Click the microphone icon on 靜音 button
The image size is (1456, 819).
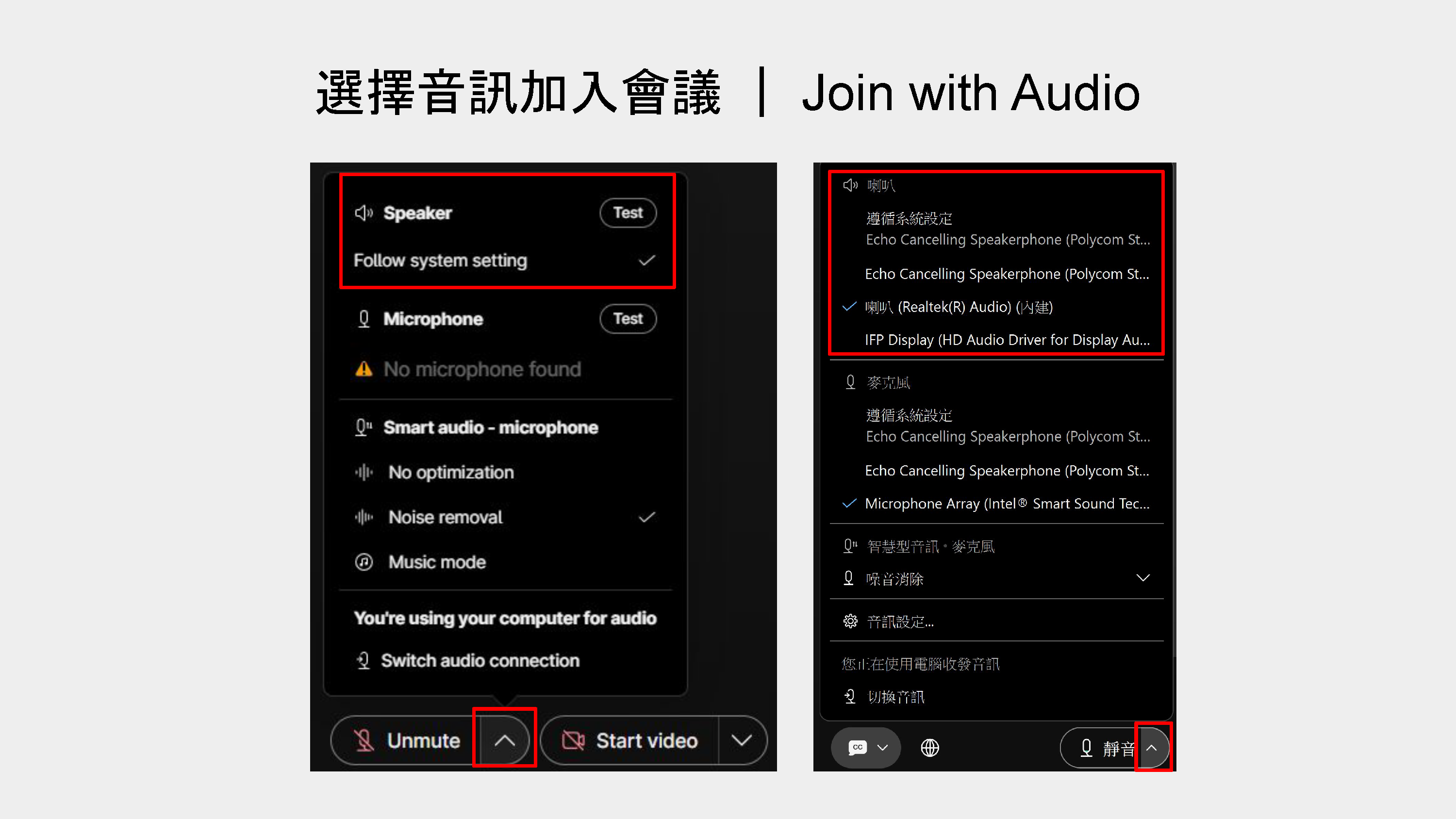[1086, 748]
